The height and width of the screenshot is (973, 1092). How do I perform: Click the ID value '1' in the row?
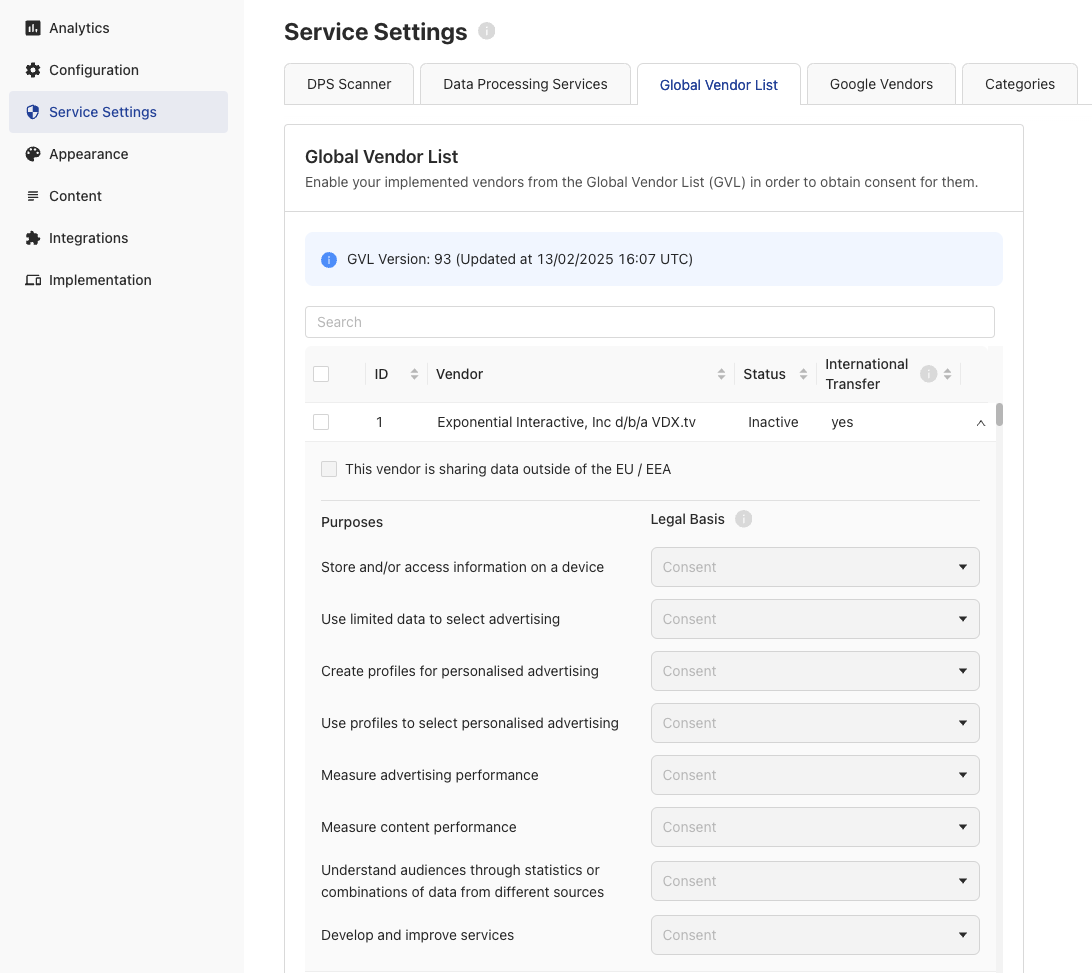(x=380, y=422)
